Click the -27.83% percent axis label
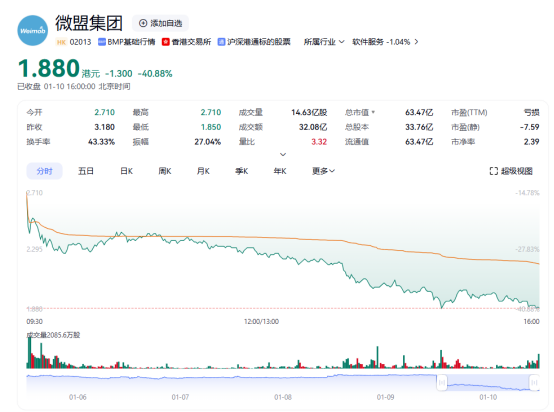This screenshot has height=412, width=554. [x=527, y=249]
